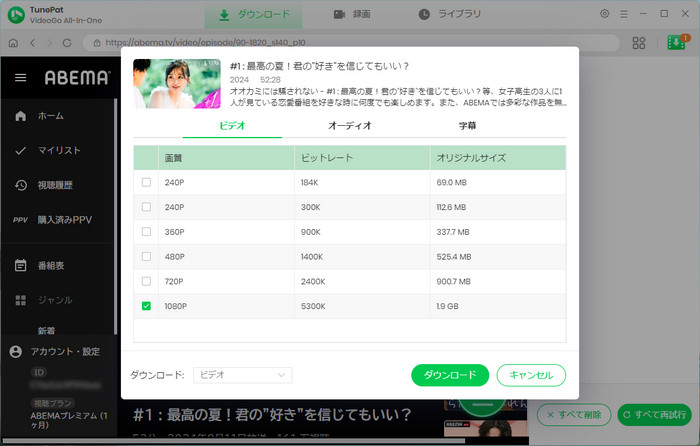This screenshot has width=700, height=446.
Task: Navigate back with the left arrow
Action: click(32, 43)
